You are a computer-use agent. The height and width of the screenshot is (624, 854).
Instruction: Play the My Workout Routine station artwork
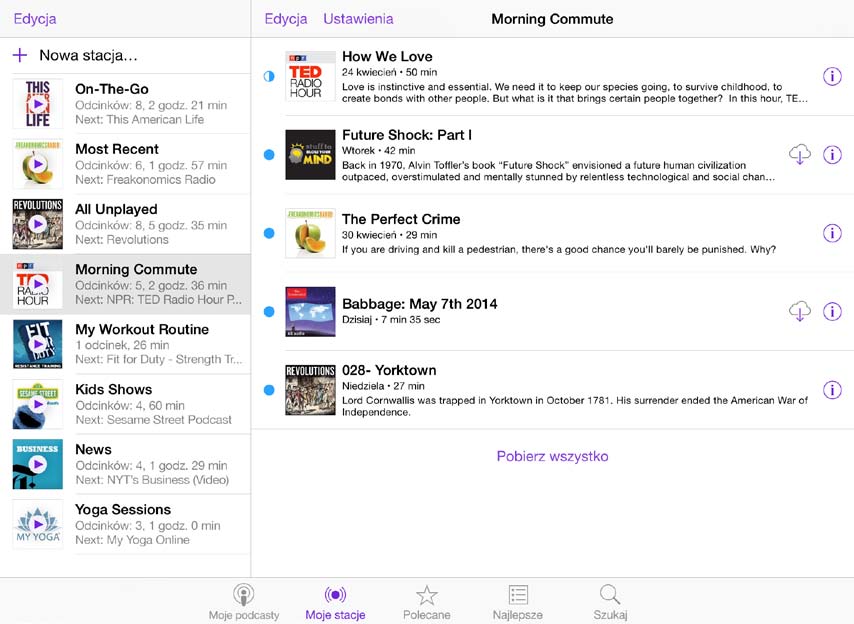[38, 344]
